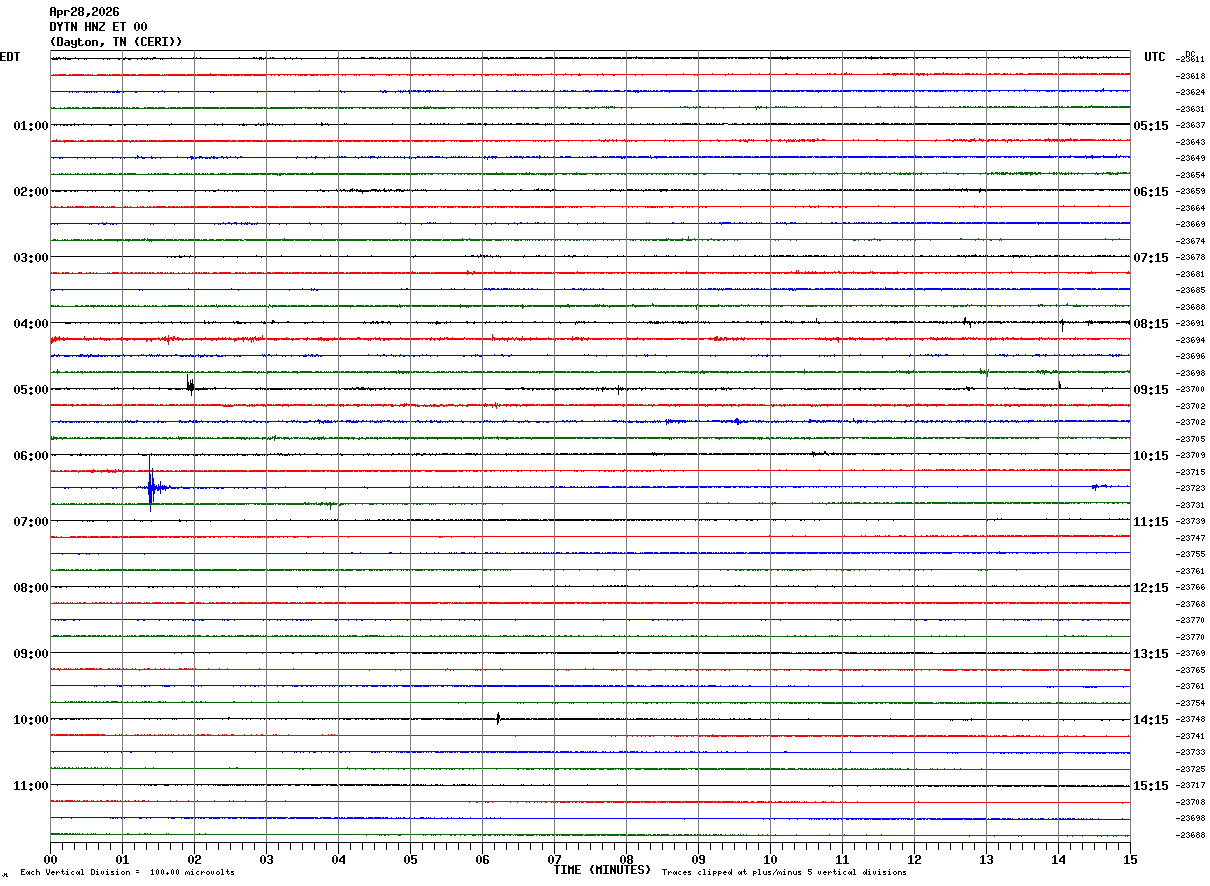Viewport: 1210px width, 886px height.
Task: Select the 08:00 EDT row label
Action: (31, 588)
